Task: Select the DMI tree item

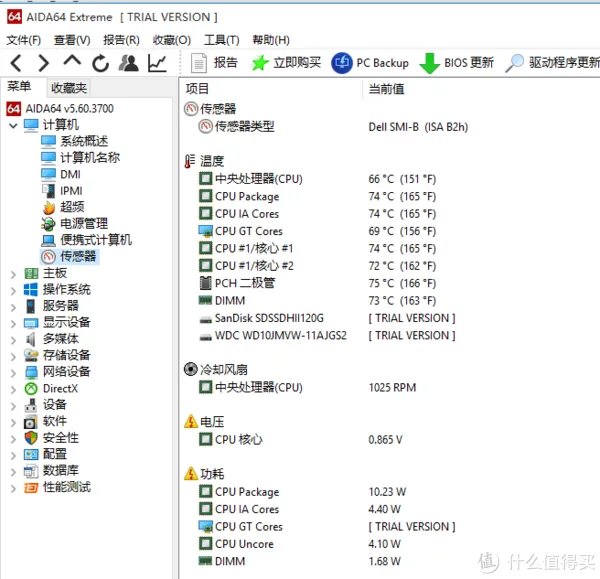Action: point(61,174)
